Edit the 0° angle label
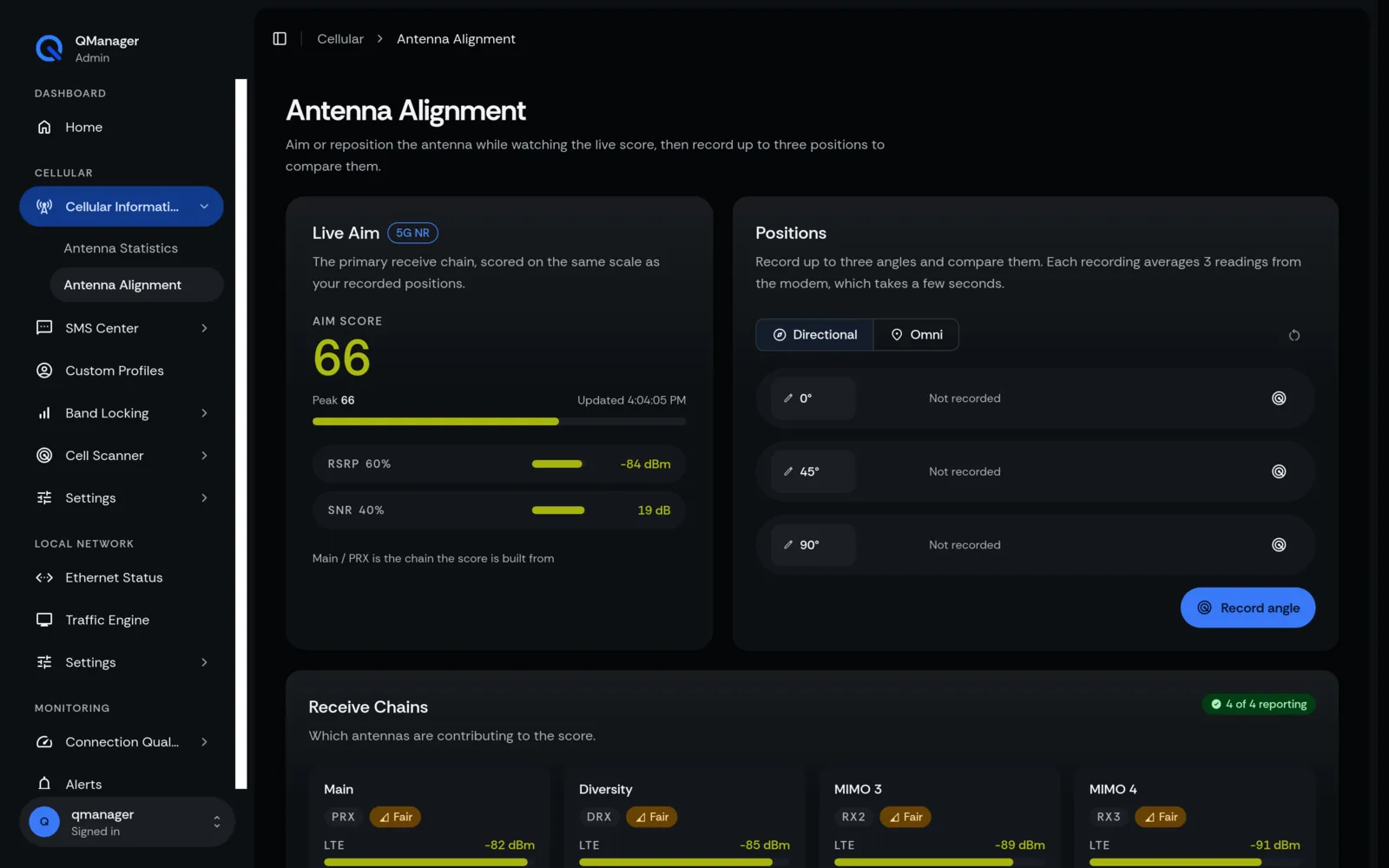 (x=813, y=398)
